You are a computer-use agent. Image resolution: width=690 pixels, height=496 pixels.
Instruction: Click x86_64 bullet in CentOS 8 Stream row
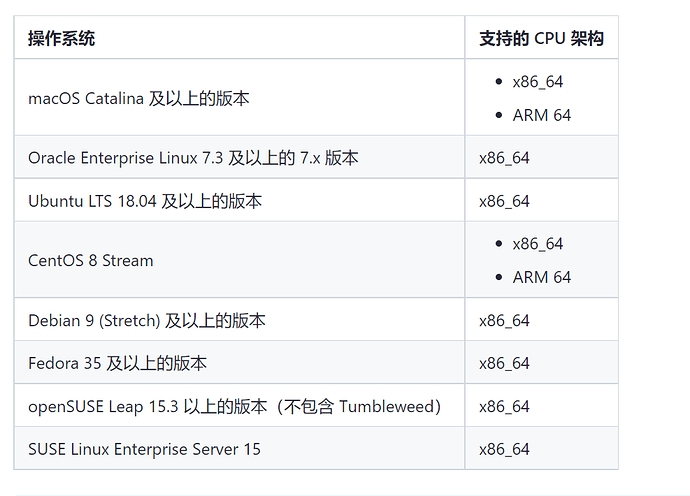(x=538, y=244)
